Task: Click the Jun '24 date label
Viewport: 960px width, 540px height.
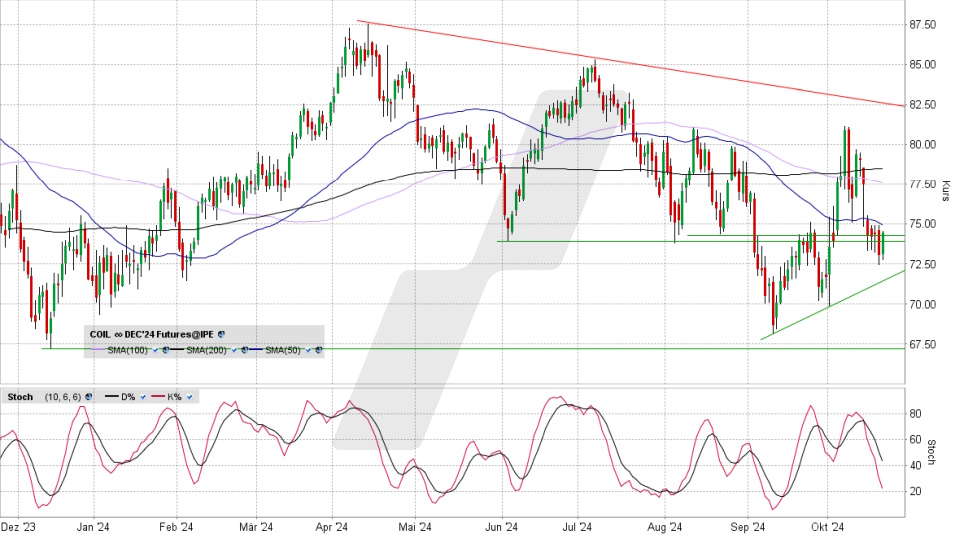Action: coord(501,527)
